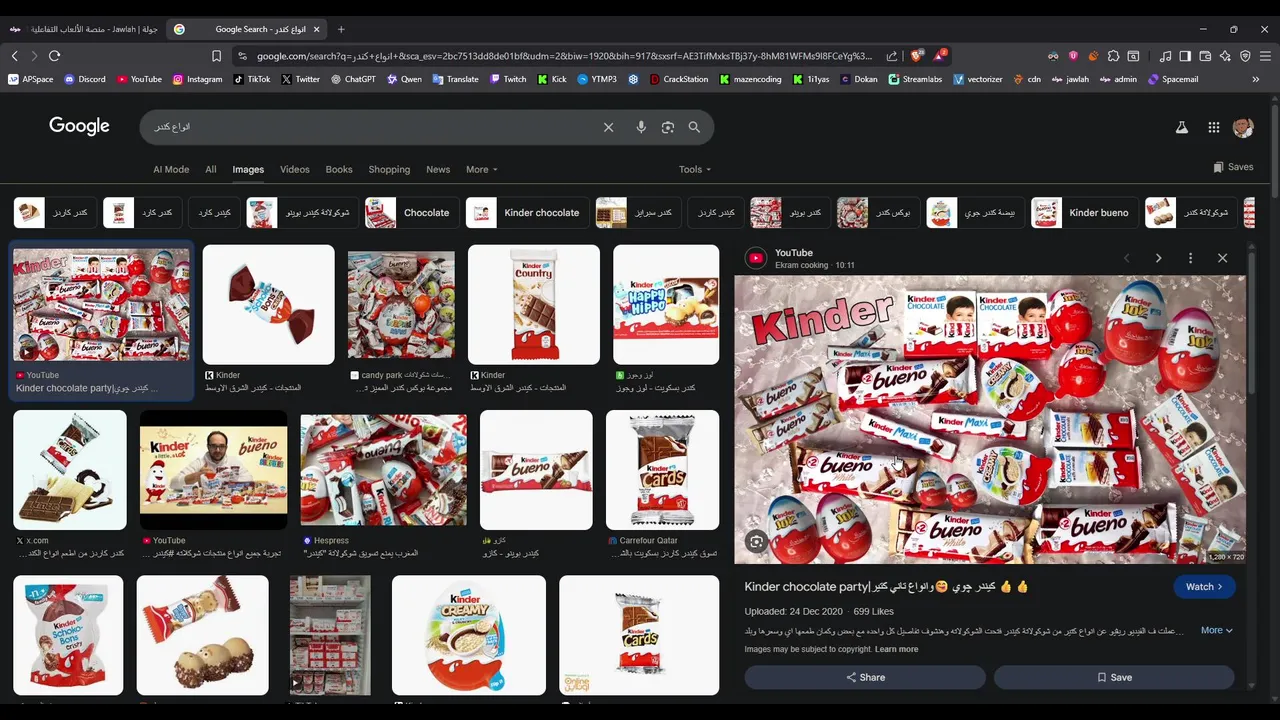The image size is (1280, 720).
Task: Click the Watch button
Action: tap(1204, 587)
